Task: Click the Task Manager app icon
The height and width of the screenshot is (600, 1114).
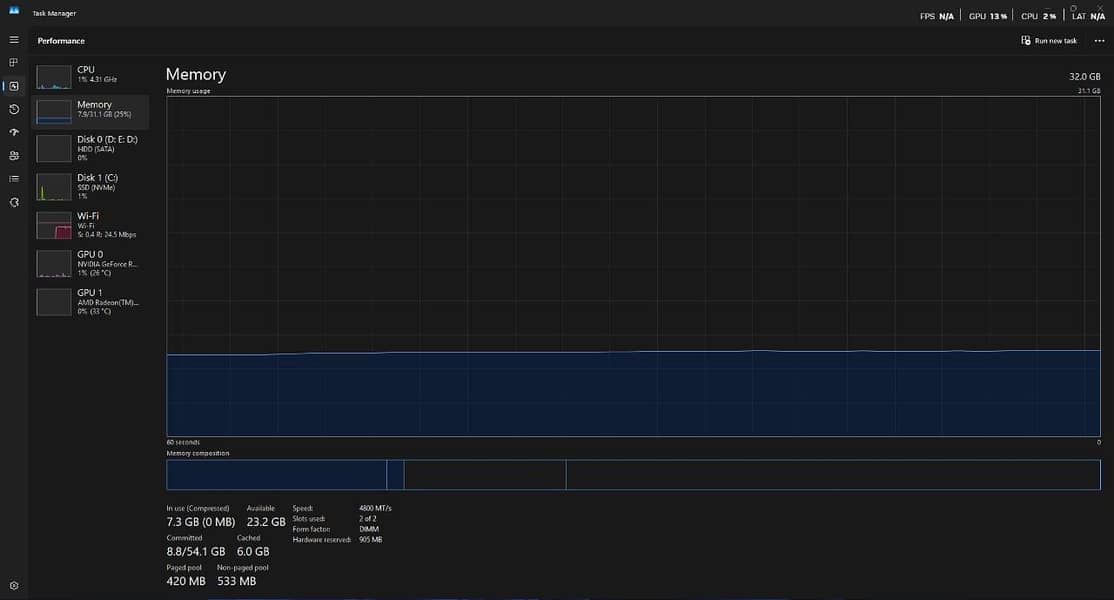Action: point(14,11)
